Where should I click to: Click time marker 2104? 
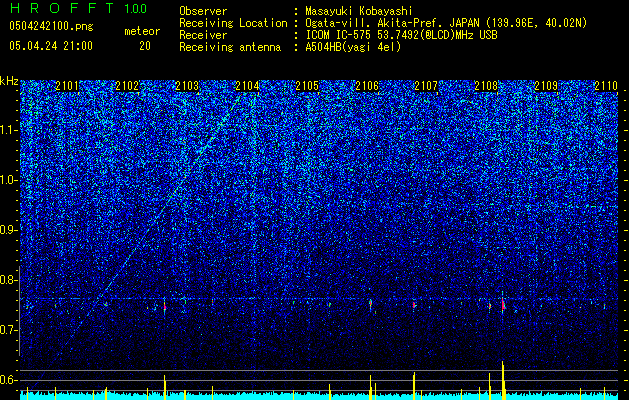point(247,86)
